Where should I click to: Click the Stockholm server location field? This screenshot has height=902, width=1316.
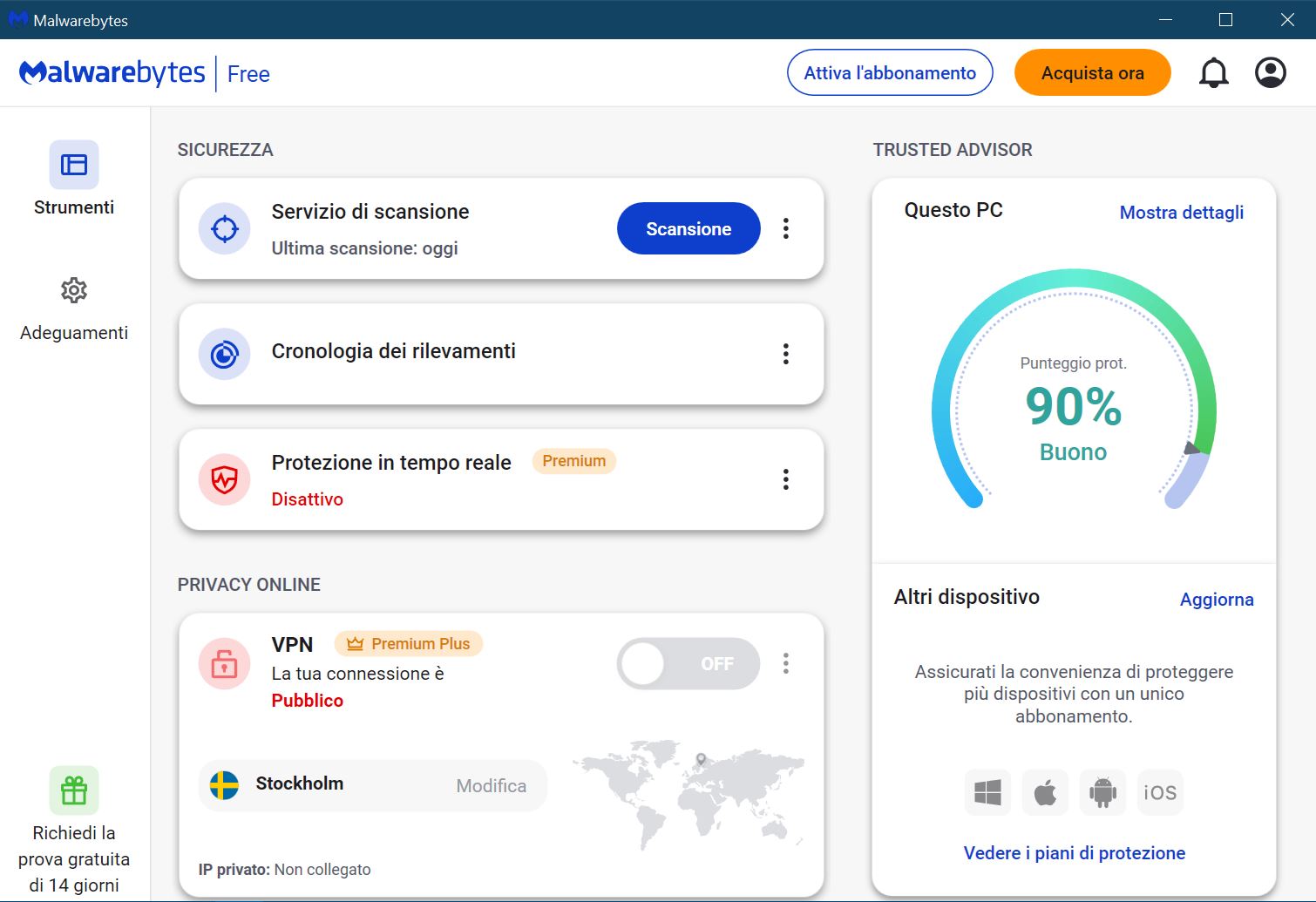373,785
